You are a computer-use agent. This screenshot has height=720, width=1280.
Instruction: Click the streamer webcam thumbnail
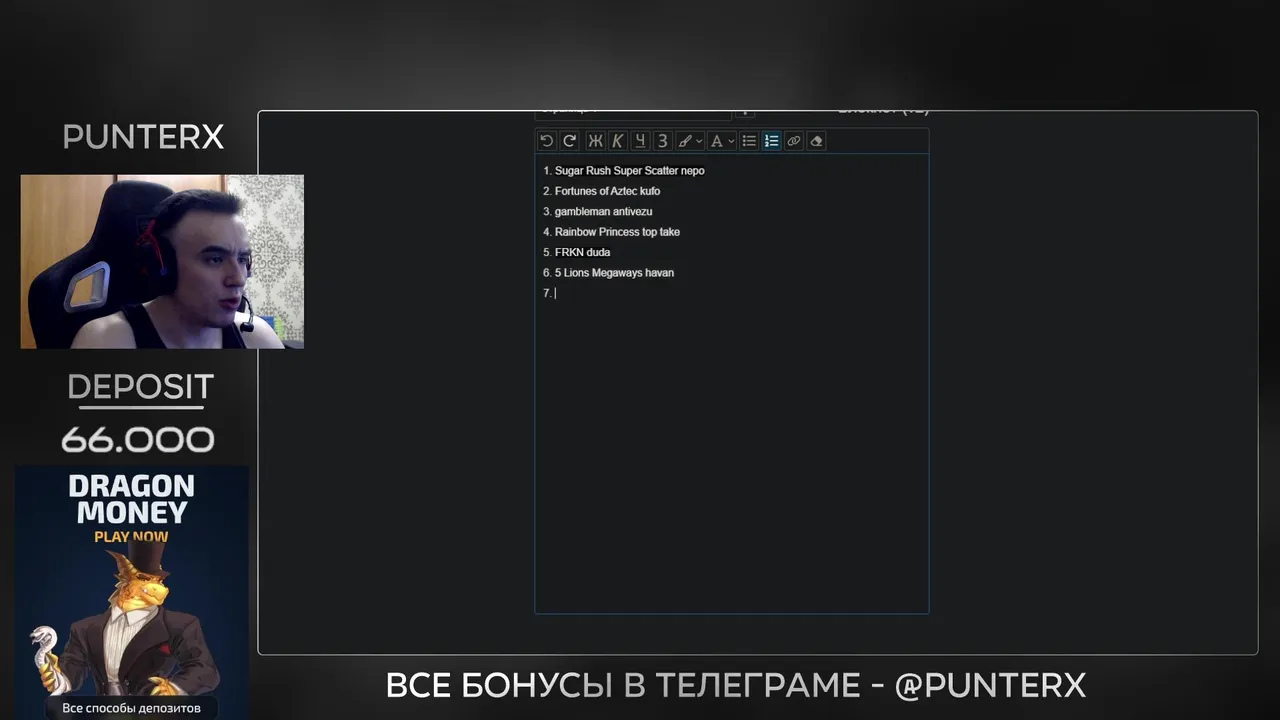pos(162,262)
